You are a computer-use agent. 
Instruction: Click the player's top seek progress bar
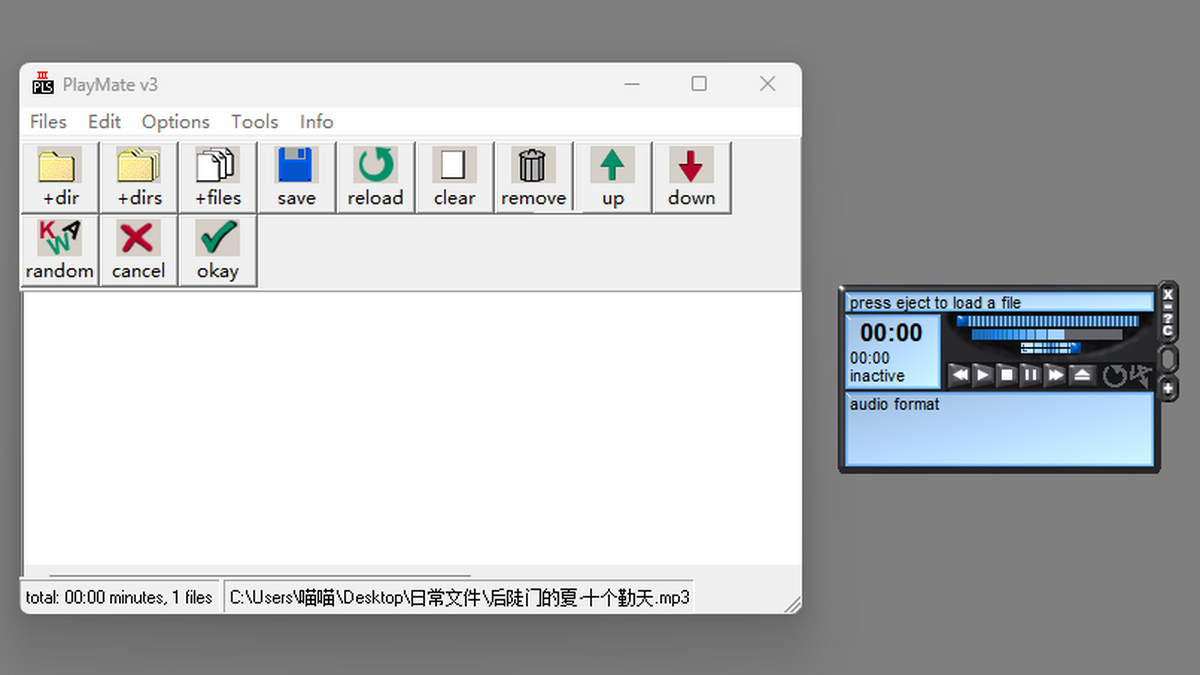pos(1047,321)
